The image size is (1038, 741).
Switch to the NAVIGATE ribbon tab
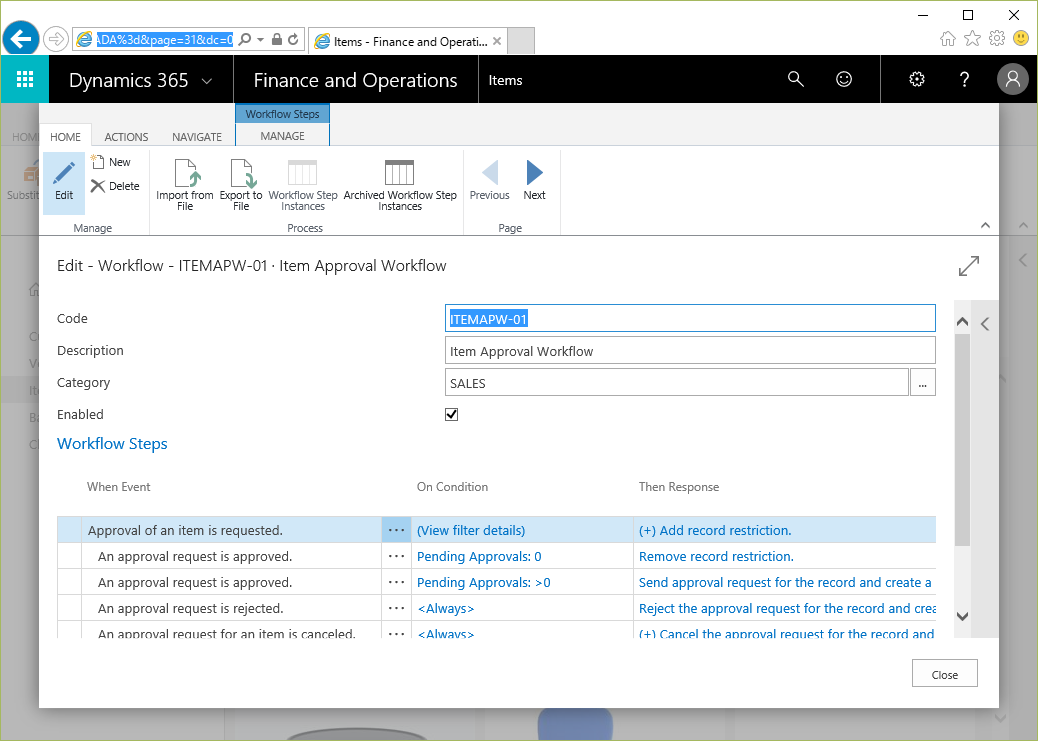point(197,136)
